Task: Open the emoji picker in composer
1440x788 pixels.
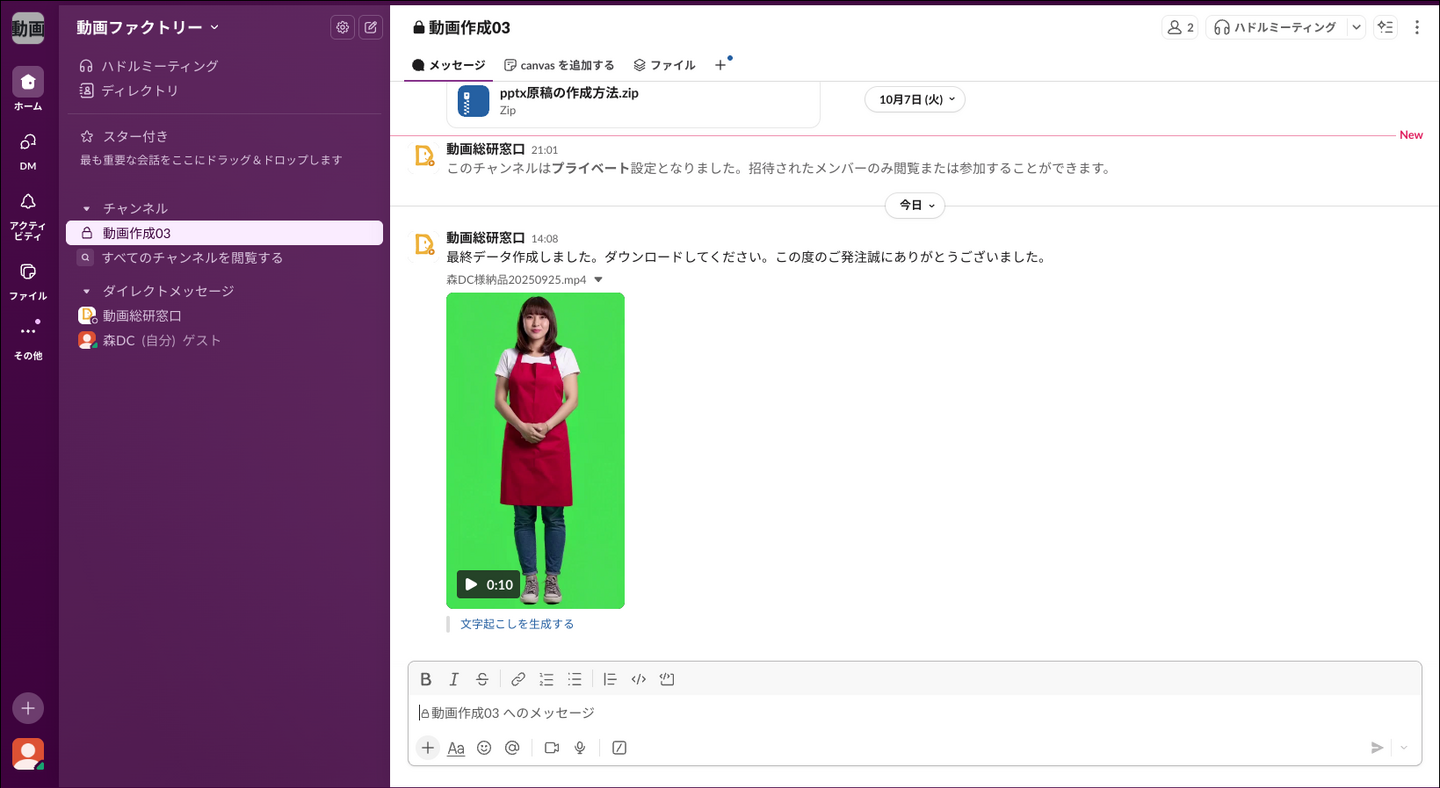Action: point(484,747)
